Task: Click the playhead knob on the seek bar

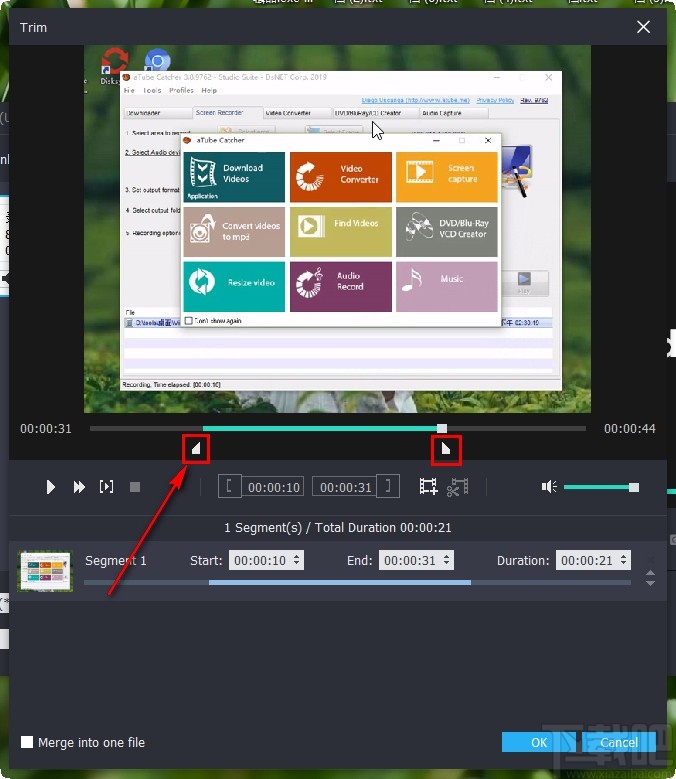Action: (442, 428)
